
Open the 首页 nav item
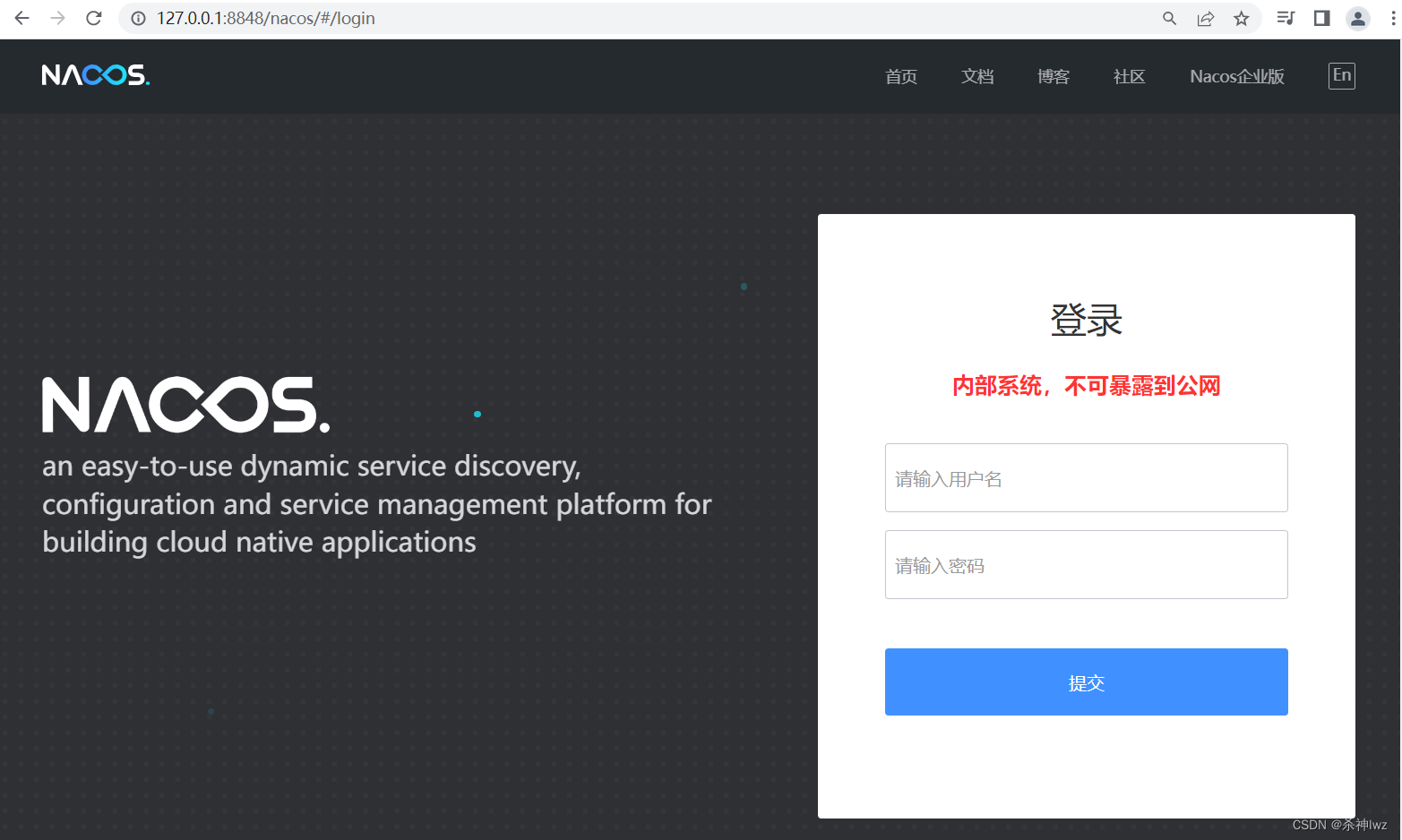[x=900, y=76]
